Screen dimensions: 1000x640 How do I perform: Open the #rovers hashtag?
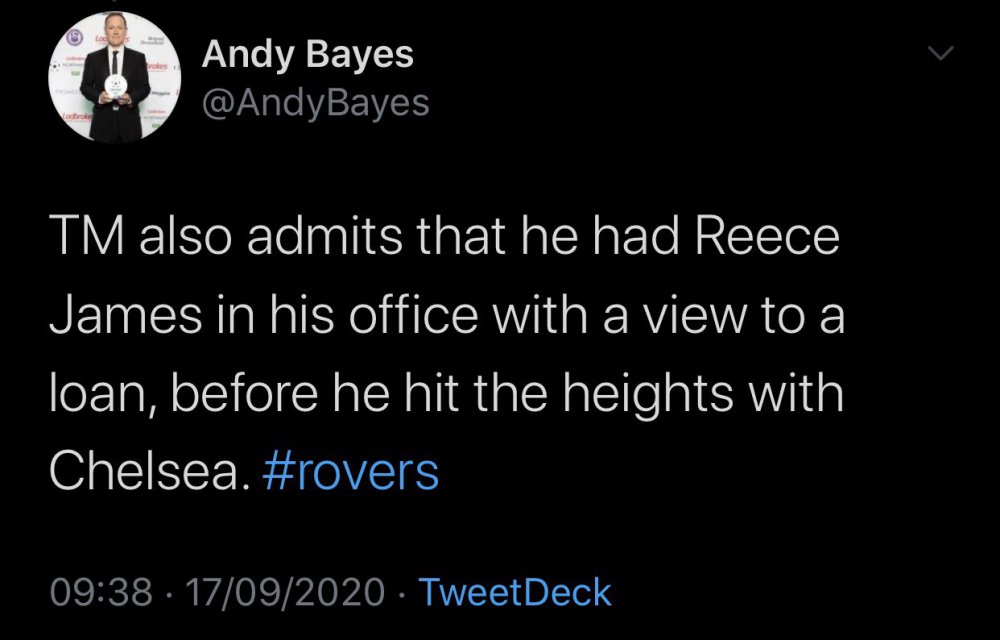350,472
